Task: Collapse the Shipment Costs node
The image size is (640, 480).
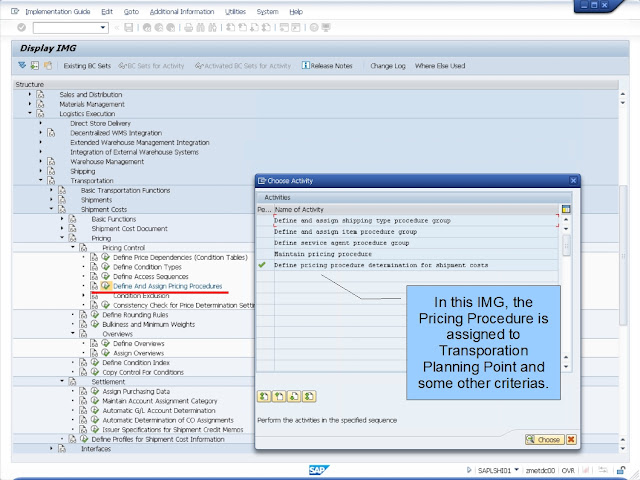Action: click(x=51, y=209)
